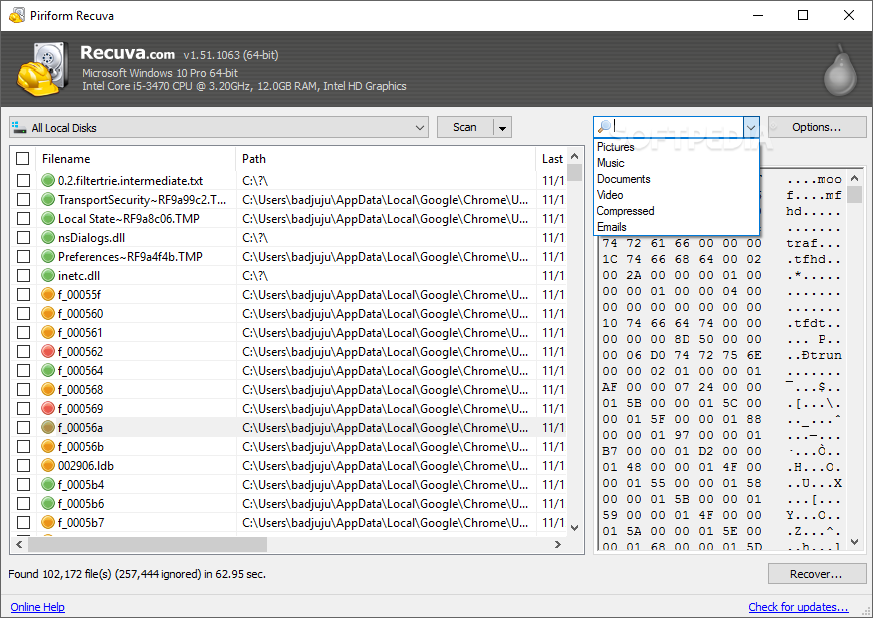This screenshot has height=618, width=873.
Task: Collapse the filter box dropdown arrow
Action: (751, 127)
